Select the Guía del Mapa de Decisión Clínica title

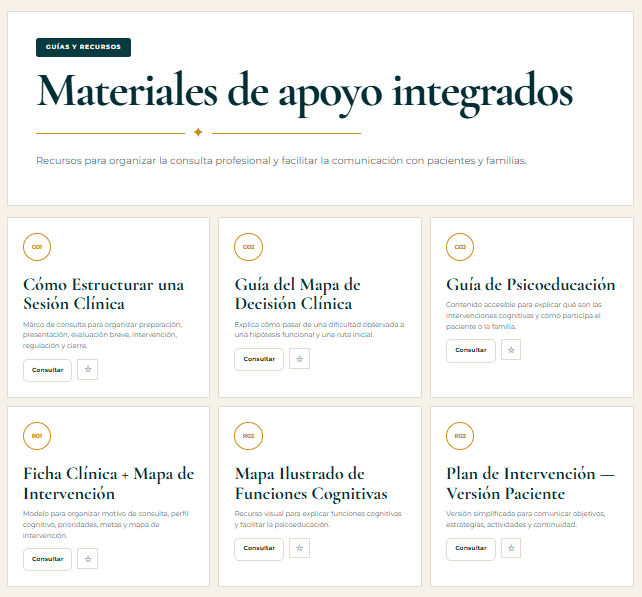click(298, 294)
